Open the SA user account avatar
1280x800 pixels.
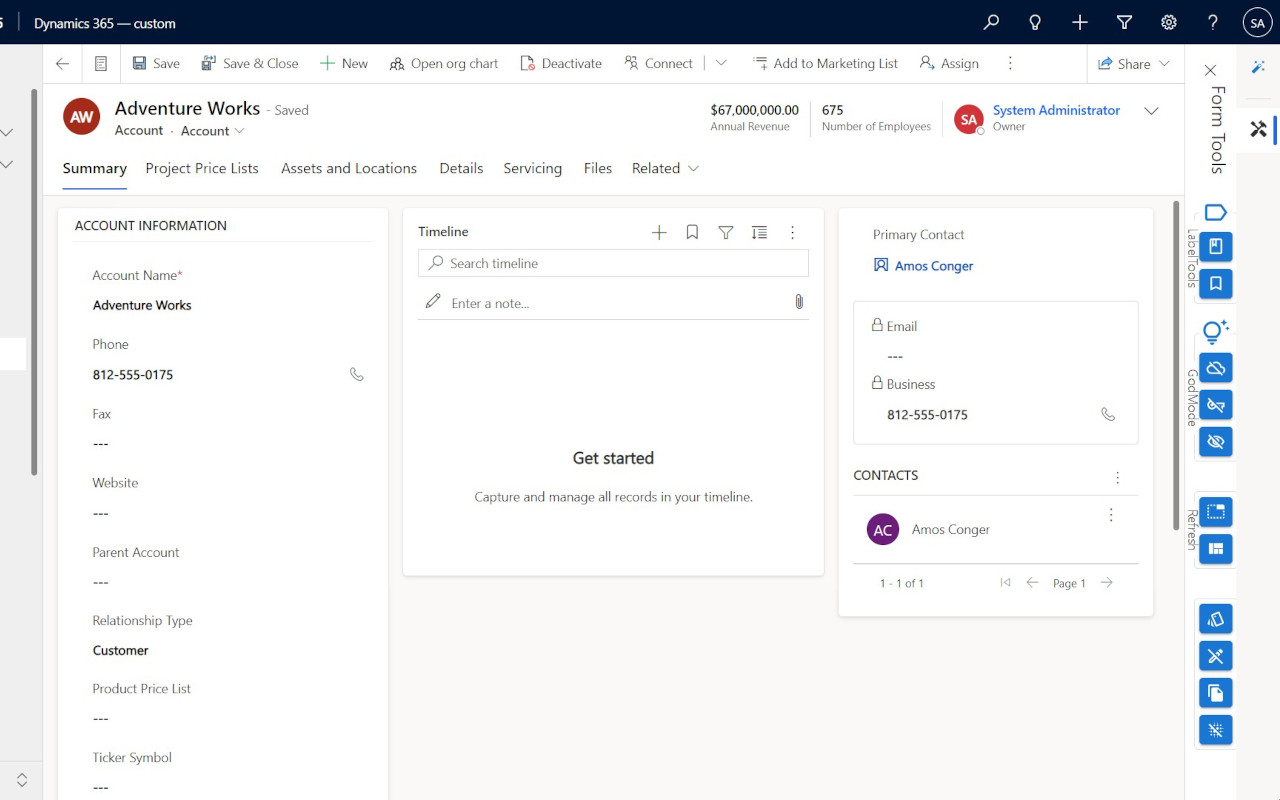click(1257, 23)
